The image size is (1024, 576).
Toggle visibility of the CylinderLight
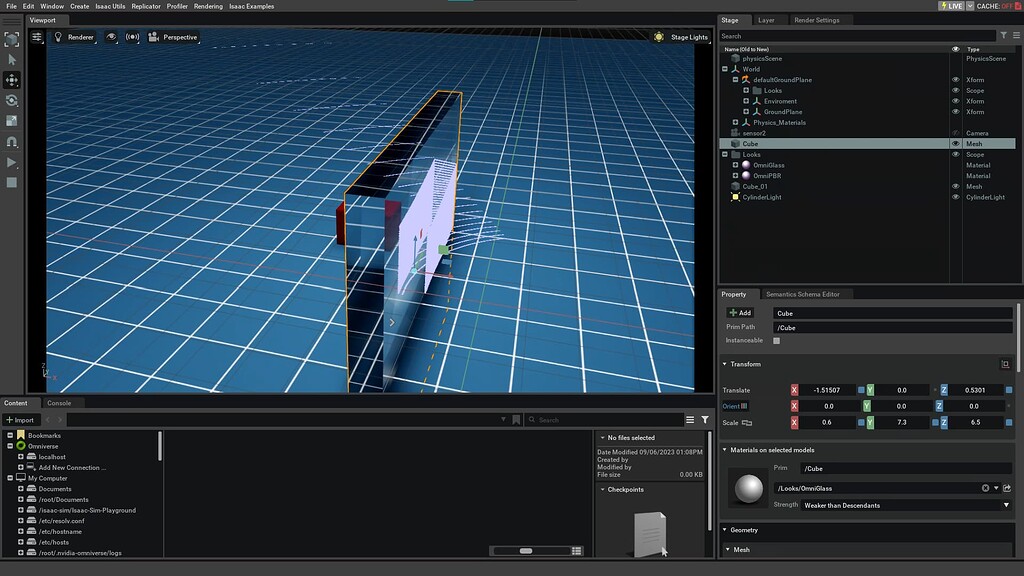coord(956,197)
